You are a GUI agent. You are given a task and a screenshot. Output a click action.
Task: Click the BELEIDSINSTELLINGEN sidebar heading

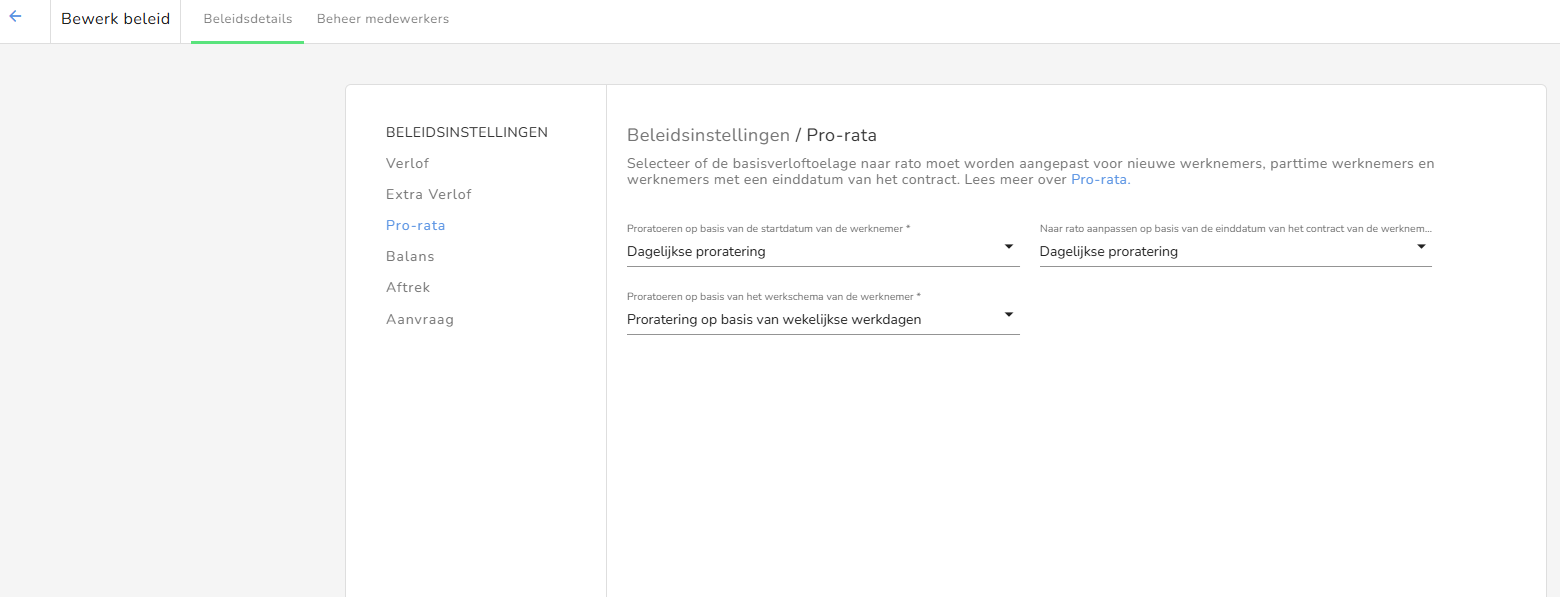tap(467, 132)
